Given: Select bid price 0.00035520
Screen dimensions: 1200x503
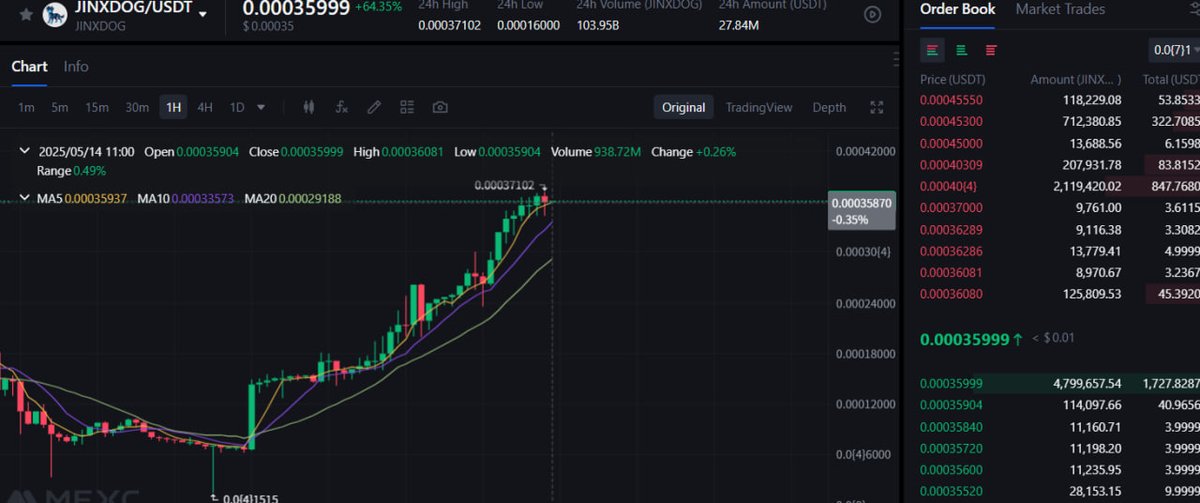Looking at the screenshot, I should (951, 491).
